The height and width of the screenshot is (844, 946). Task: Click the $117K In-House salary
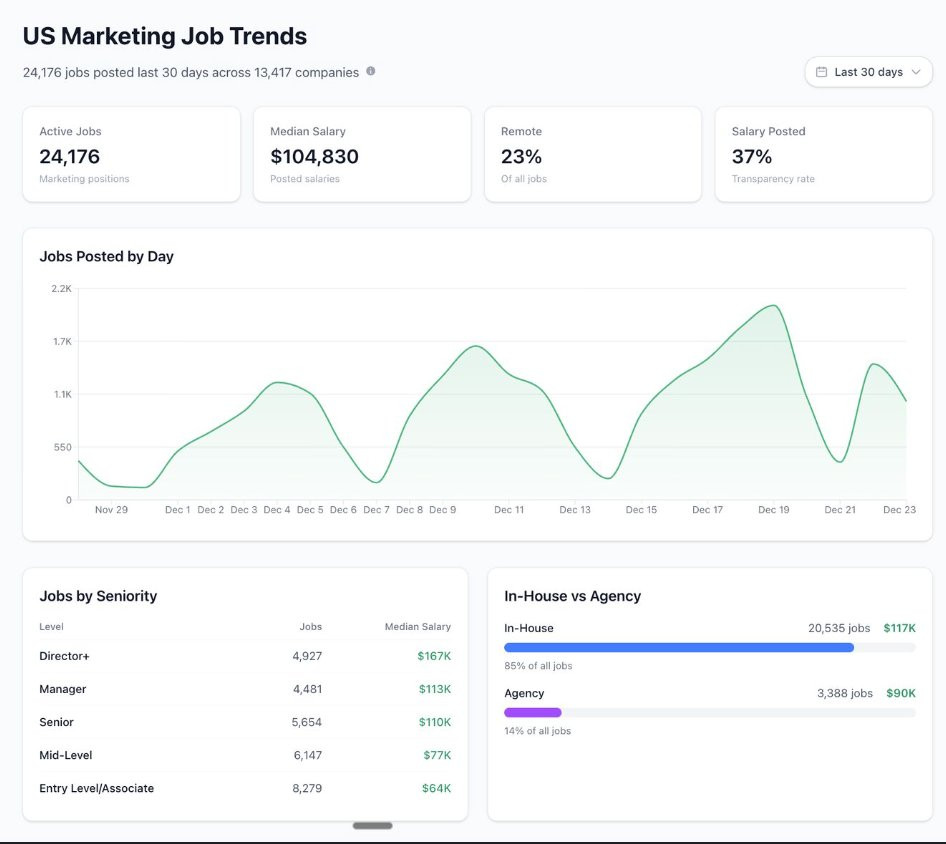[900, 628]
